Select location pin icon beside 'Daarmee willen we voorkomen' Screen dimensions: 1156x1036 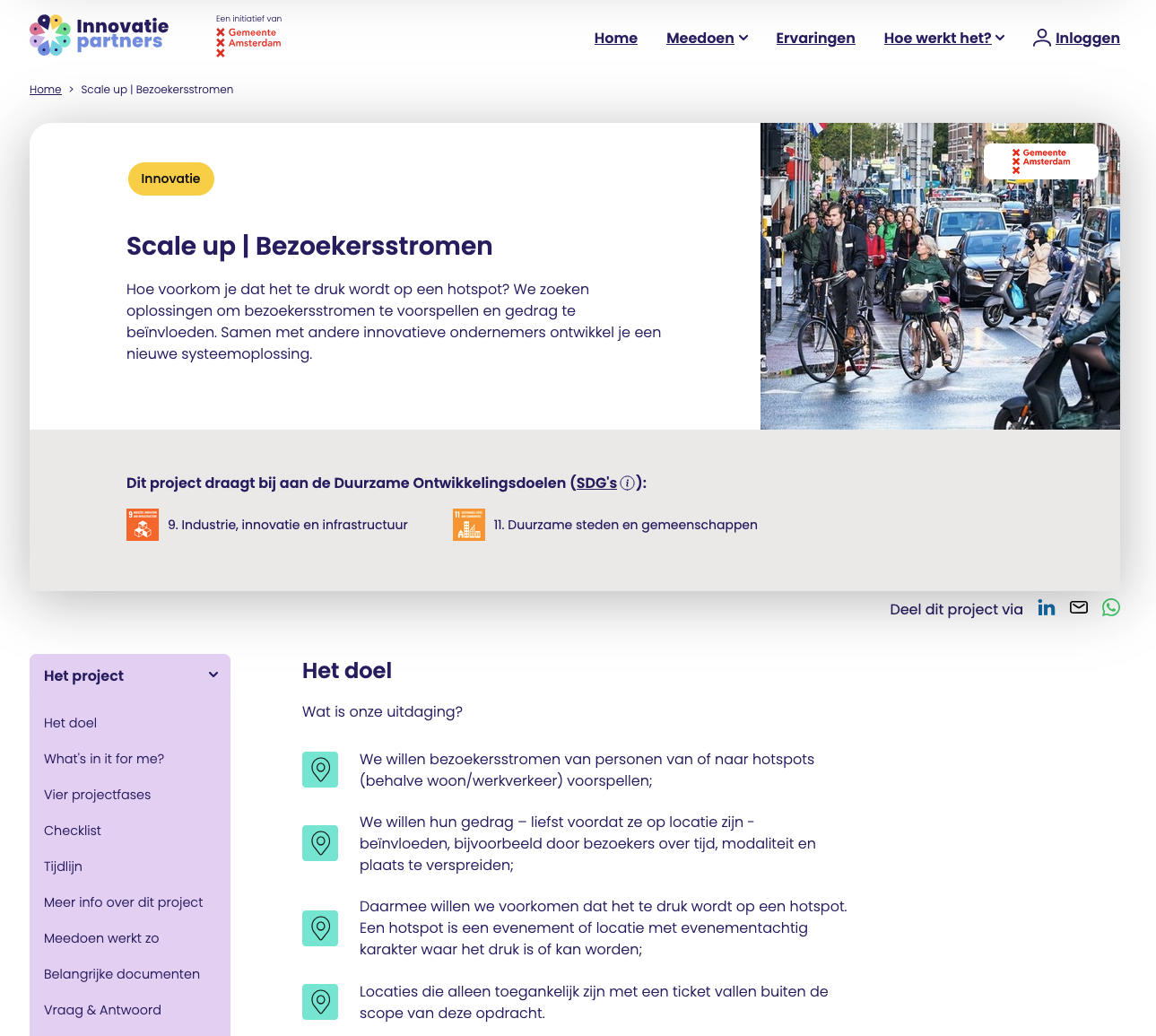pyautogui.click(x=320, y=927)
